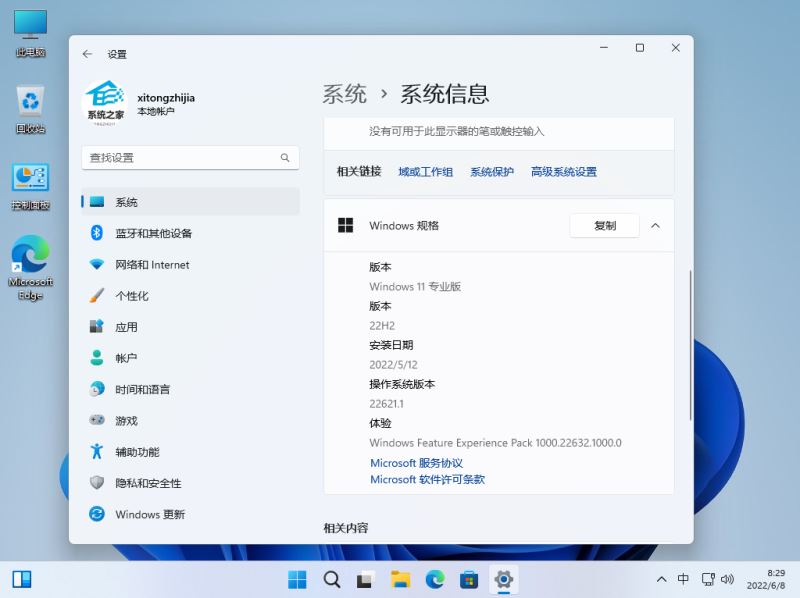Open the Windows Start button
Screen dimensions: 800x598
(297, 579)
